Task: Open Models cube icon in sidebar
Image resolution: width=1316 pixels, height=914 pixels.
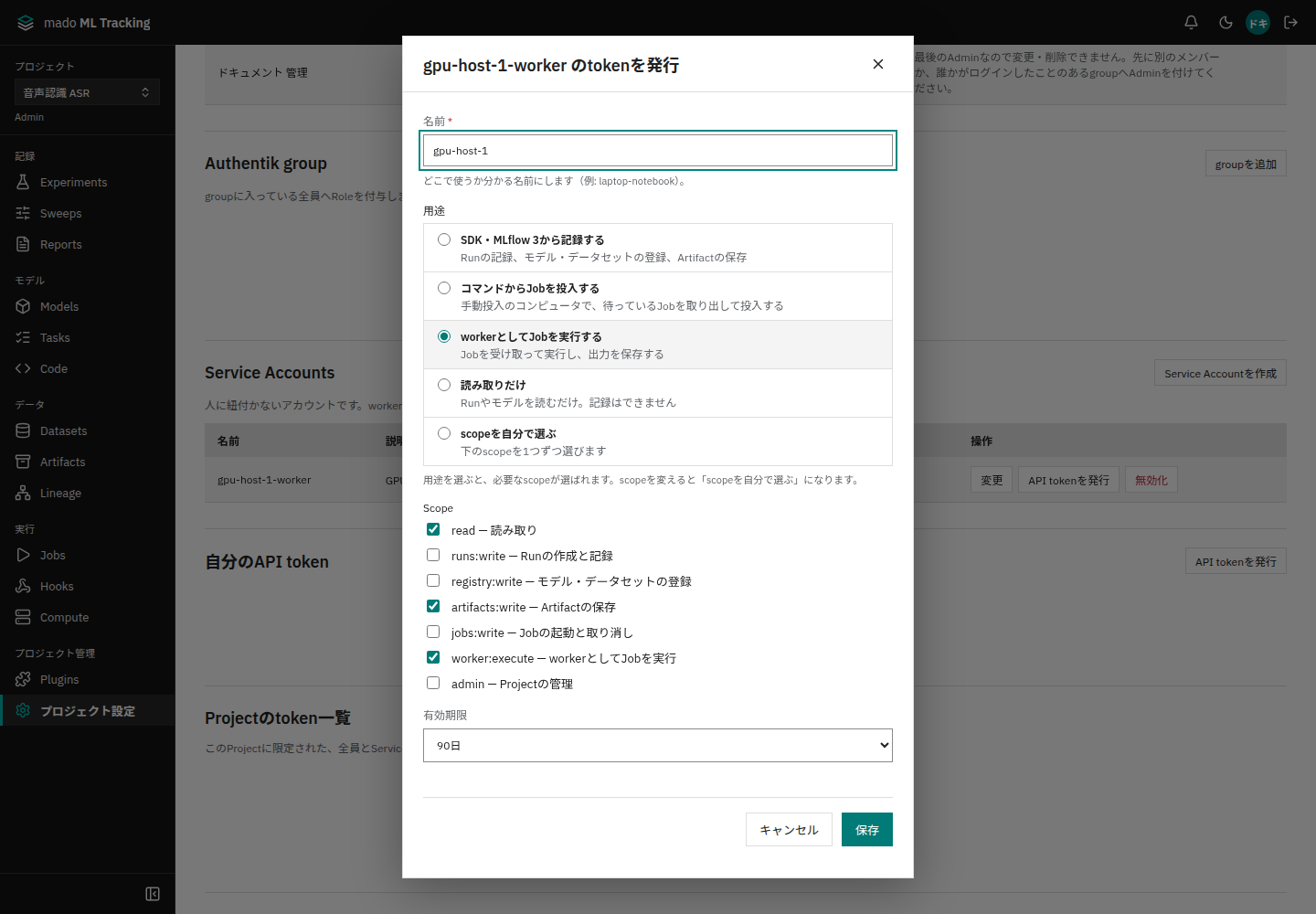Action: pyautogui.click(x=23, y=306)
